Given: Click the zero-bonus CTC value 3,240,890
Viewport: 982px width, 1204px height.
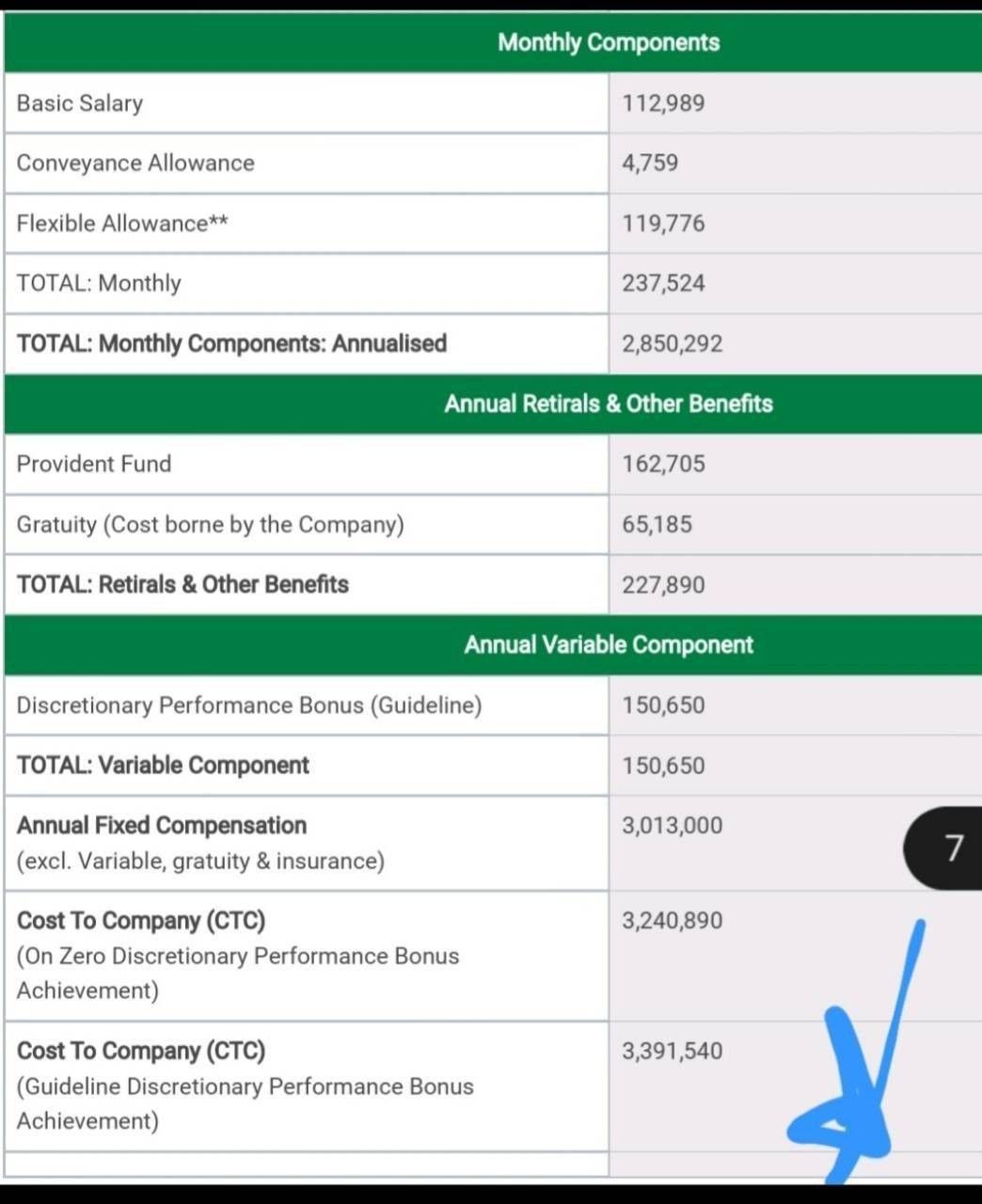Looking at the screenshot, I should (673, 920).
